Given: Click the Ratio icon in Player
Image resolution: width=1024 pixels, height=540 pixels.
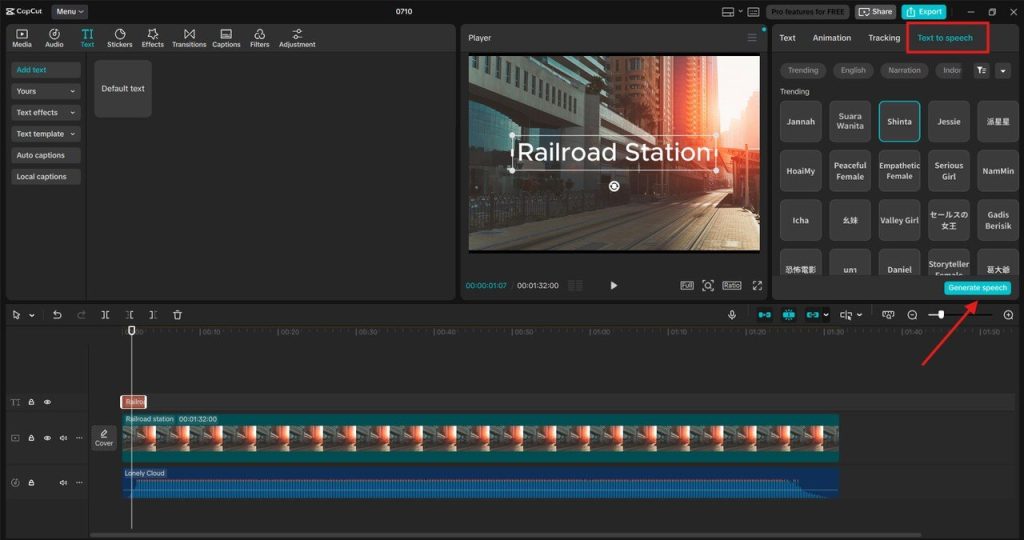Looking at the screenshot, I should tap(731, 285).
